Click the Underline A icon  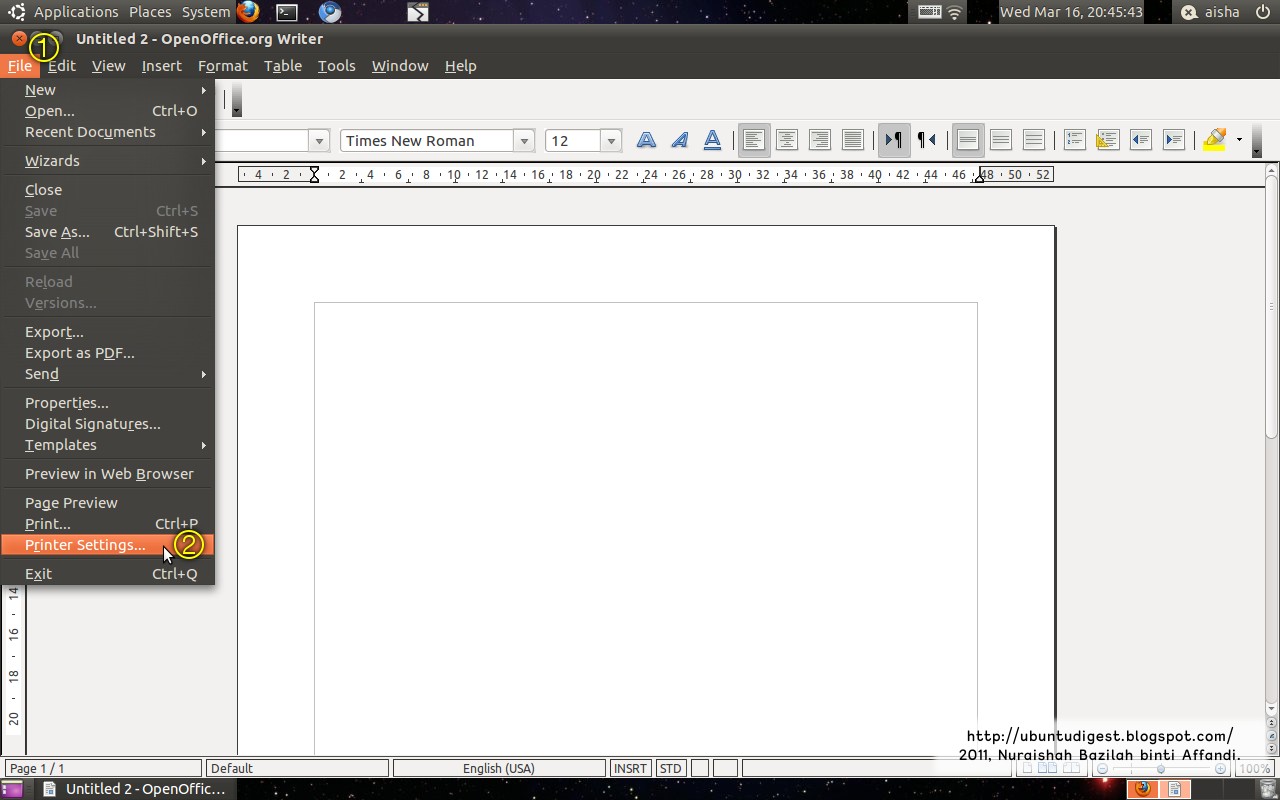[x=712, y=141]
